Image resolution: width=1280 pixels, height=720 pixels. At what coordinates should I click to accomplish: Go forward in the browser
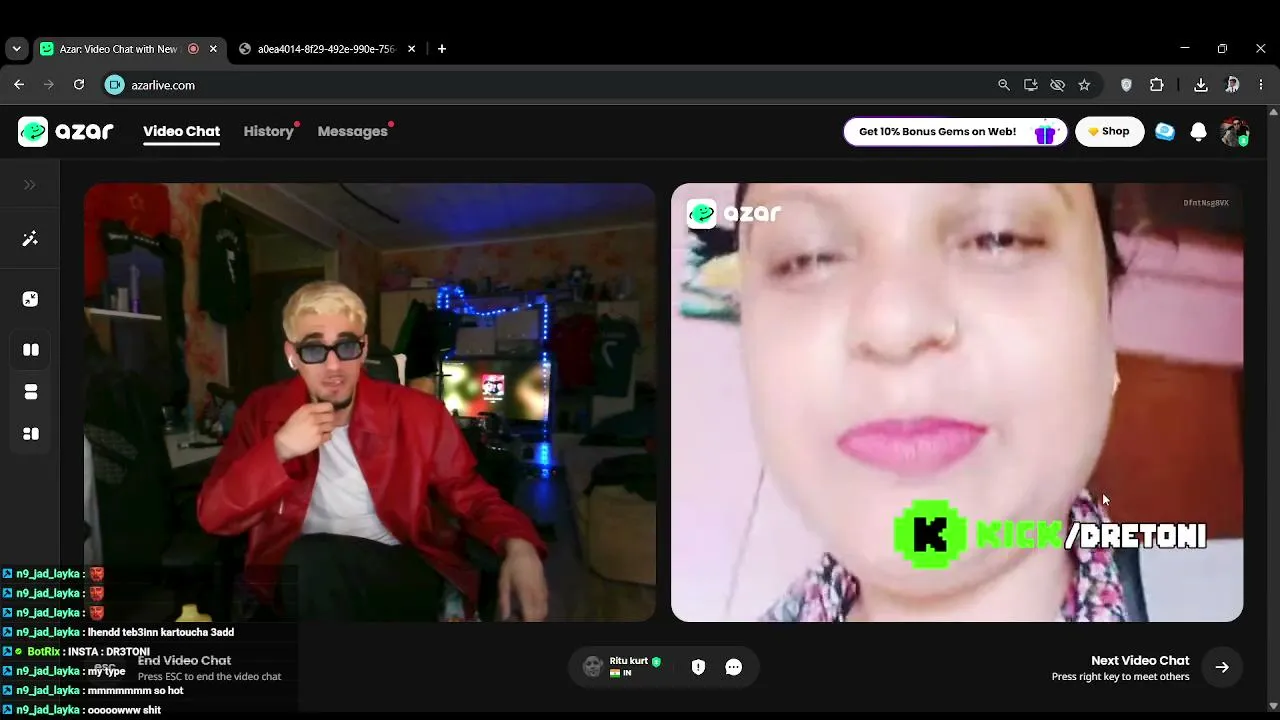[x=49, y=85]
